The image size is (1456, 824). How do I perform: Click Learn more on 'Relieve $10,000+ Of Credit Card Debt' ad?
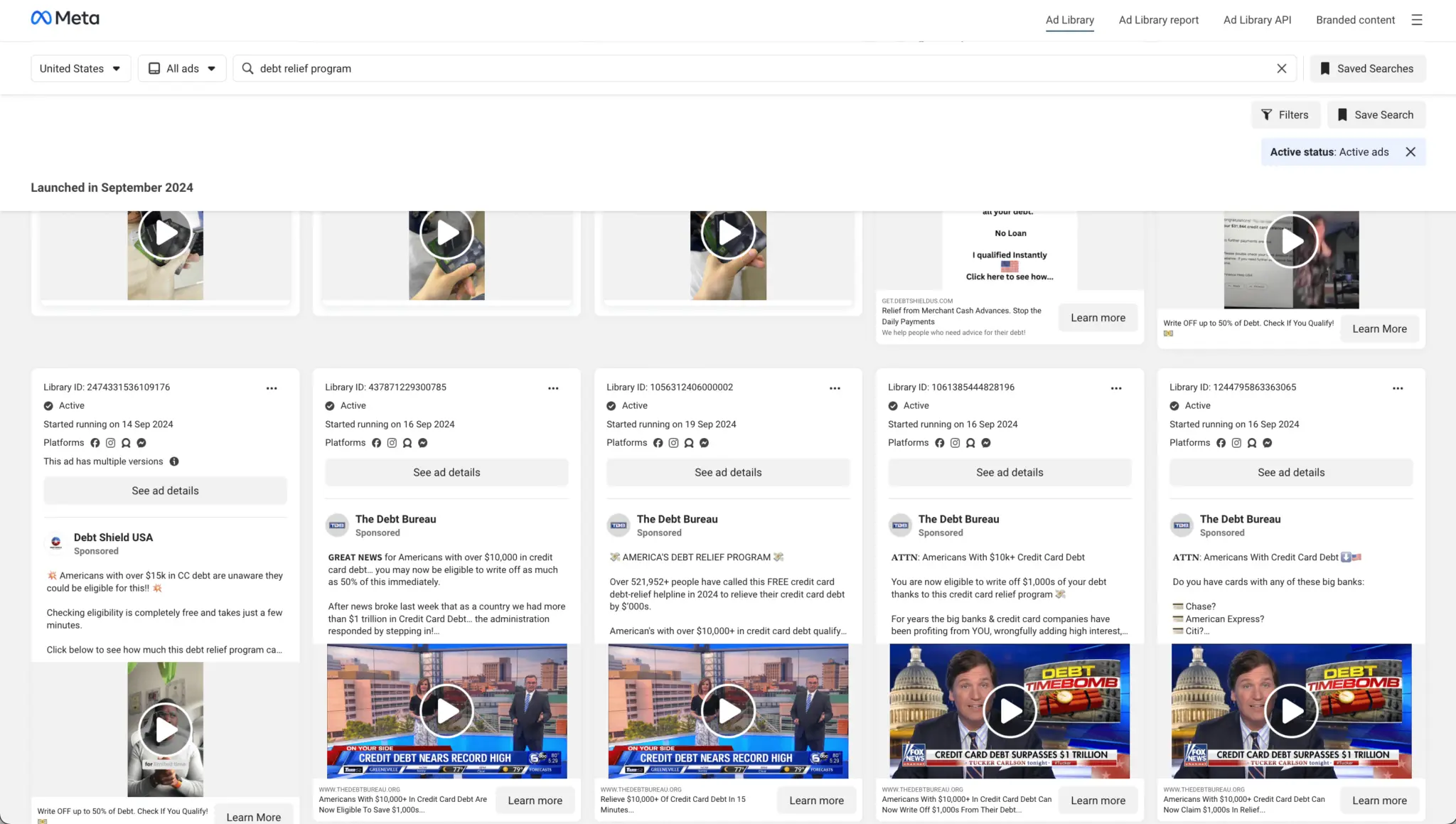(816, 801)
